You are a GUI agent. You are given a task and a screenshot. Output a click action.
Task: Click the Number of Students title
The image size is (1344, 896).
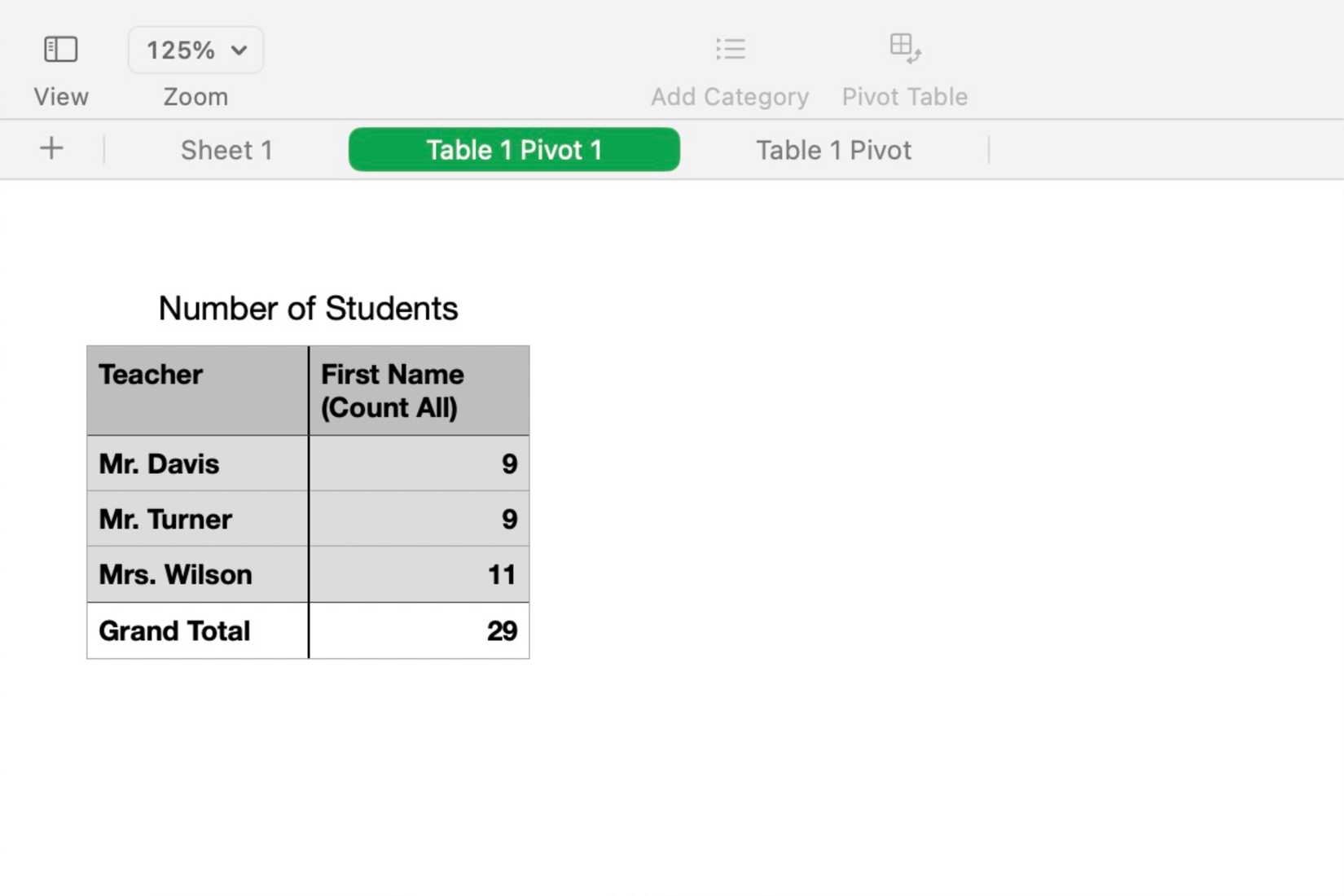[x=310, y=308]
